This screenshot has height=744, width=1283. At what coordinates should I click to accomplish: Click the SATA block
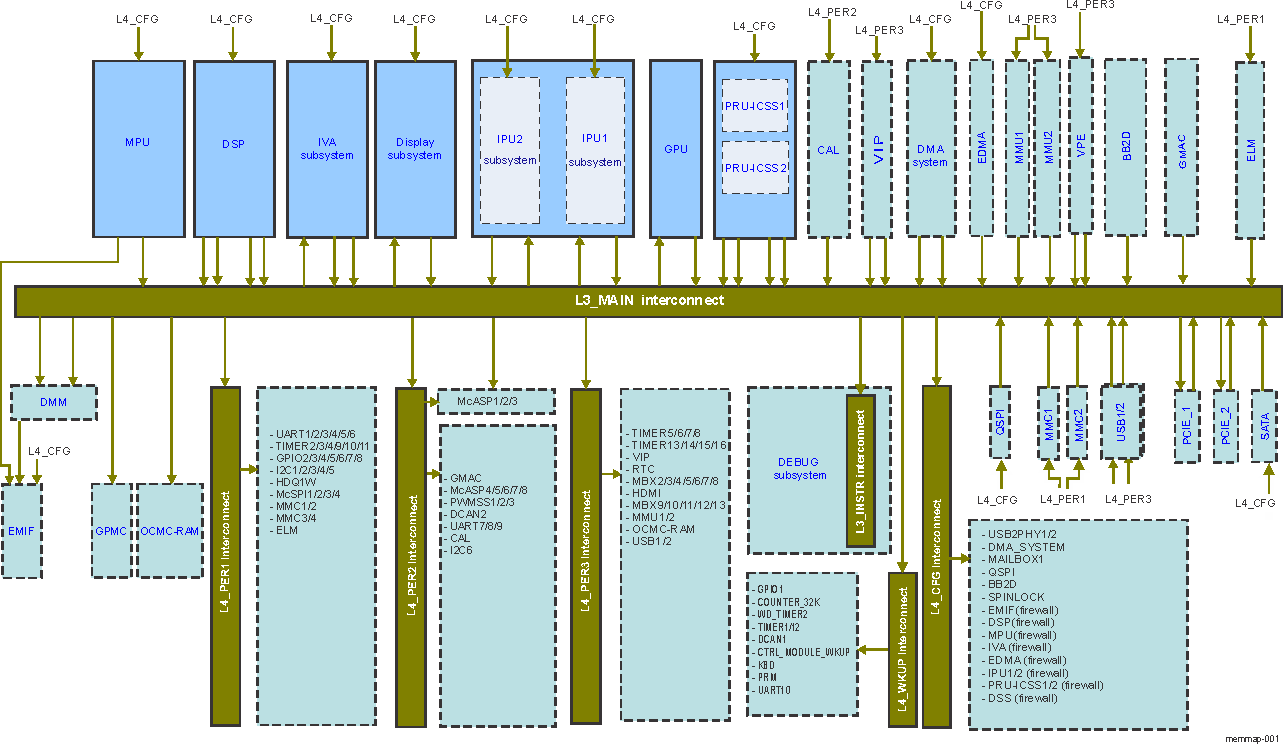pos(1264,424)
